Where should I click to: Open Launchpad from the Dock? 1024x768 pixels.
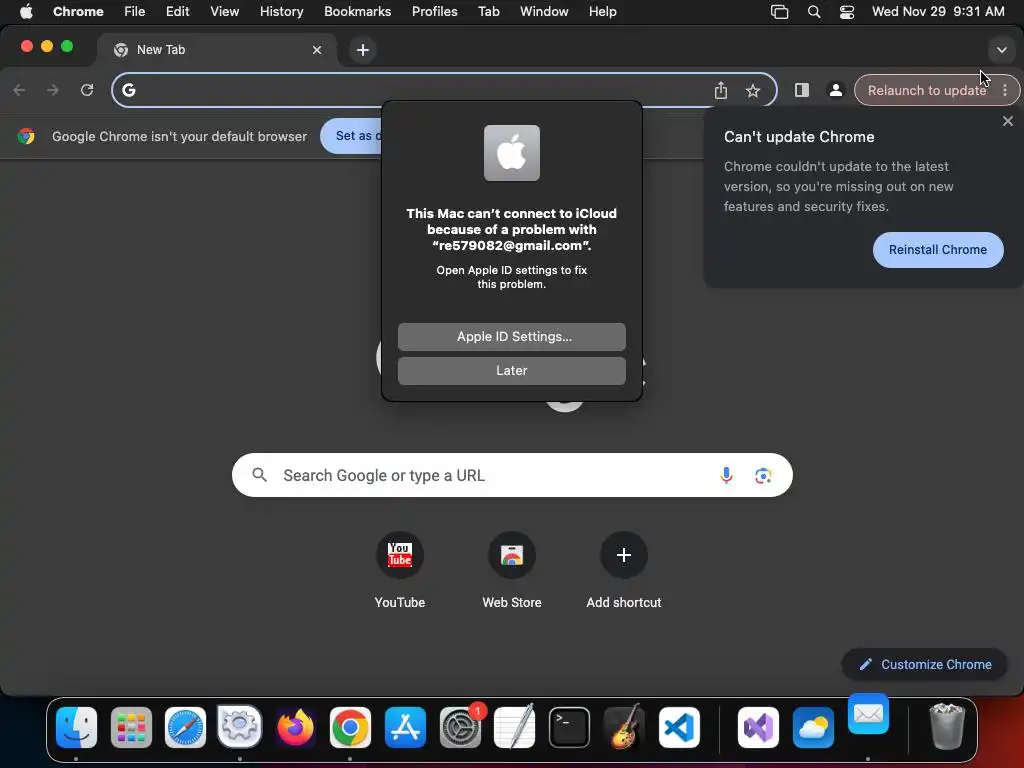[x=131, y=727]
